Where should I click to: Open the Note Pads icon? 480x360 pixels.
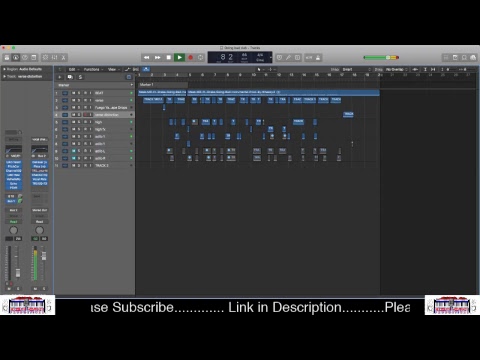(455, 58)
